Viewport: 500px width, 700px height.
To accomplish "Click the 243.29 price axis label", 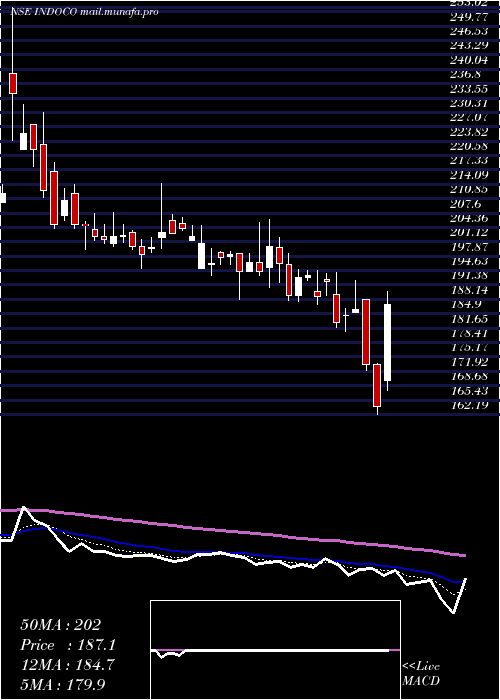I will tap(471, 46).
